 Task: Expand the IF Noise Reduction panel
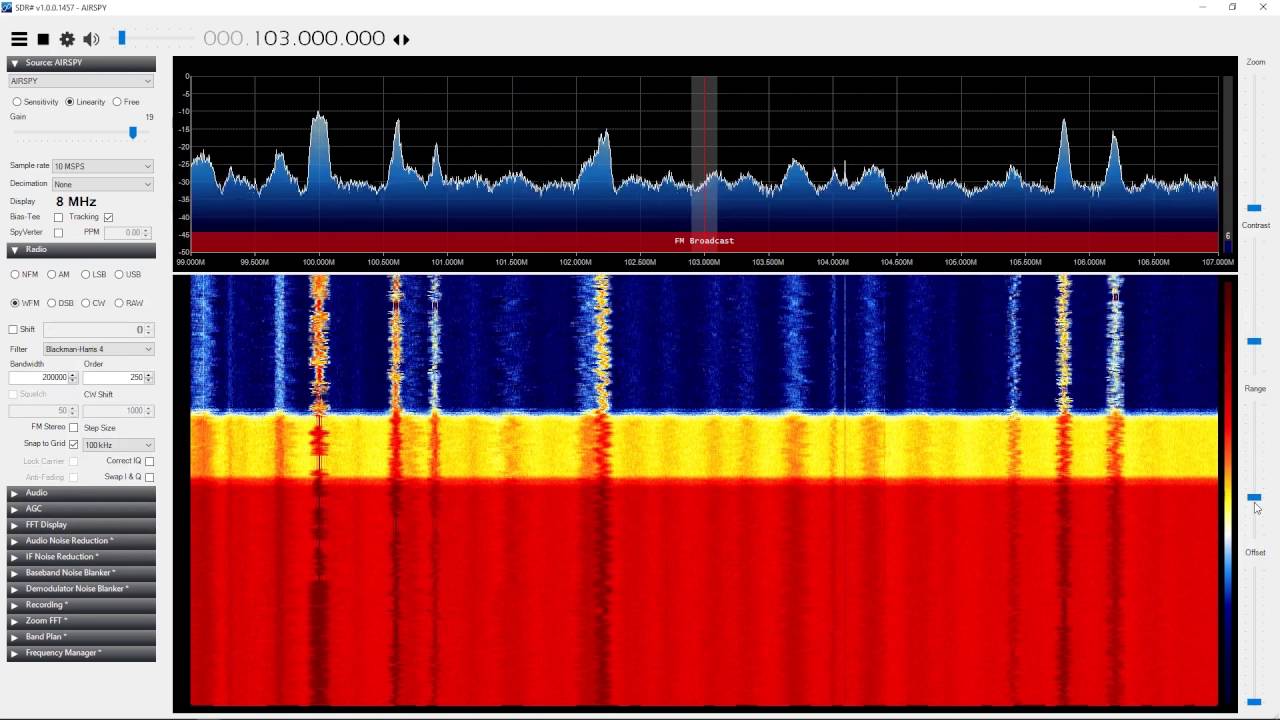tap(81, 557)
